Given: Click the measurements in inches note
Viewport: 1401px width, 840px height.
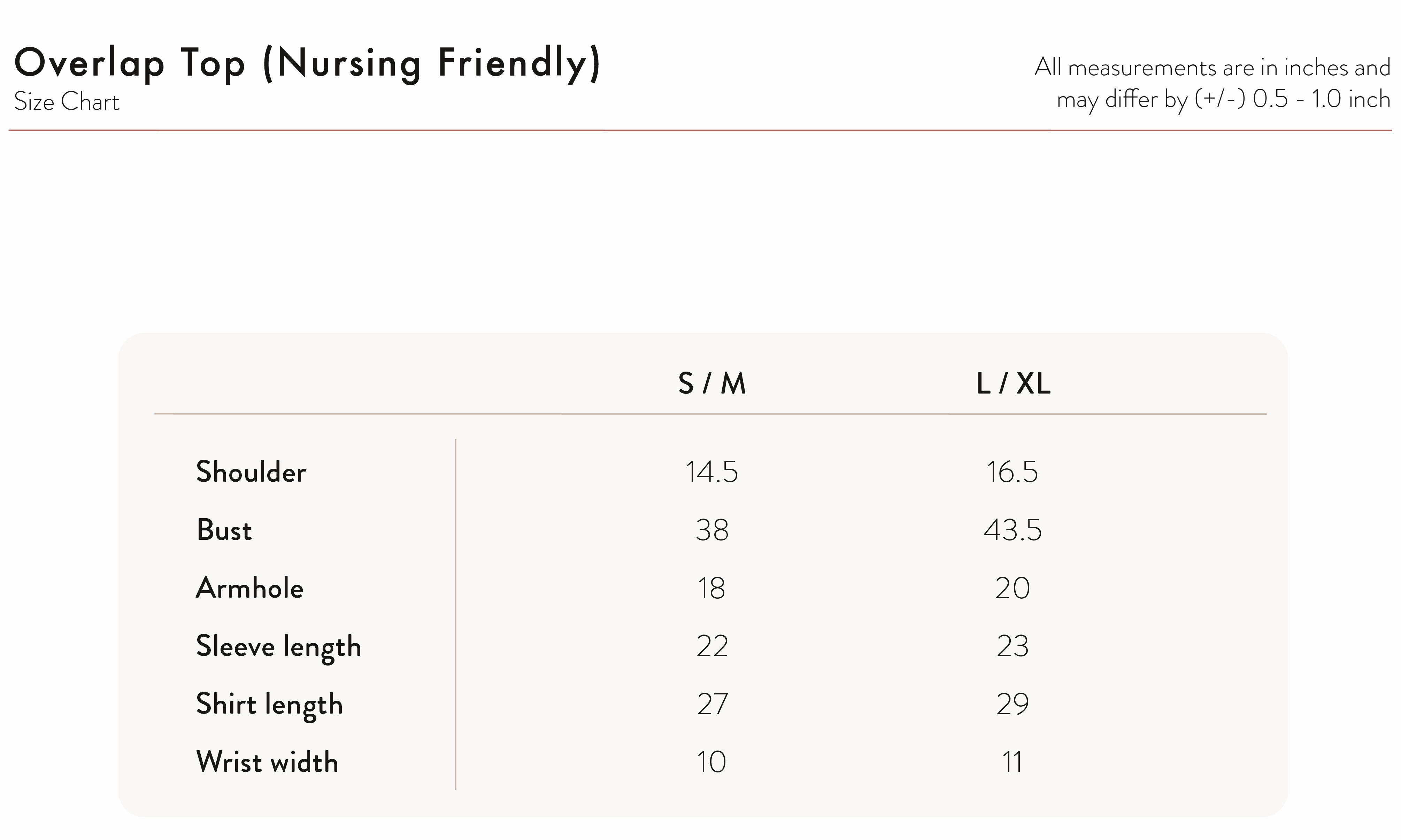Looking at the screenshot, I should point(1213,84).
